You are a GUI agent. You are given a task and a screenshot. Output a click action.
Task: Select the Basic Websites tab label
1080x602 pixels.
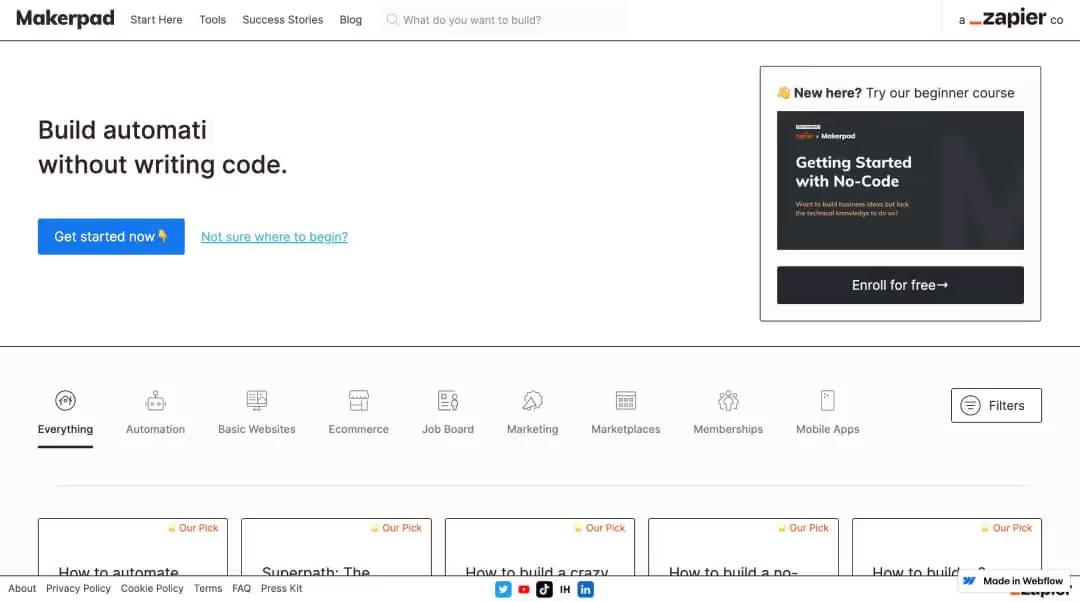[256, 429]
